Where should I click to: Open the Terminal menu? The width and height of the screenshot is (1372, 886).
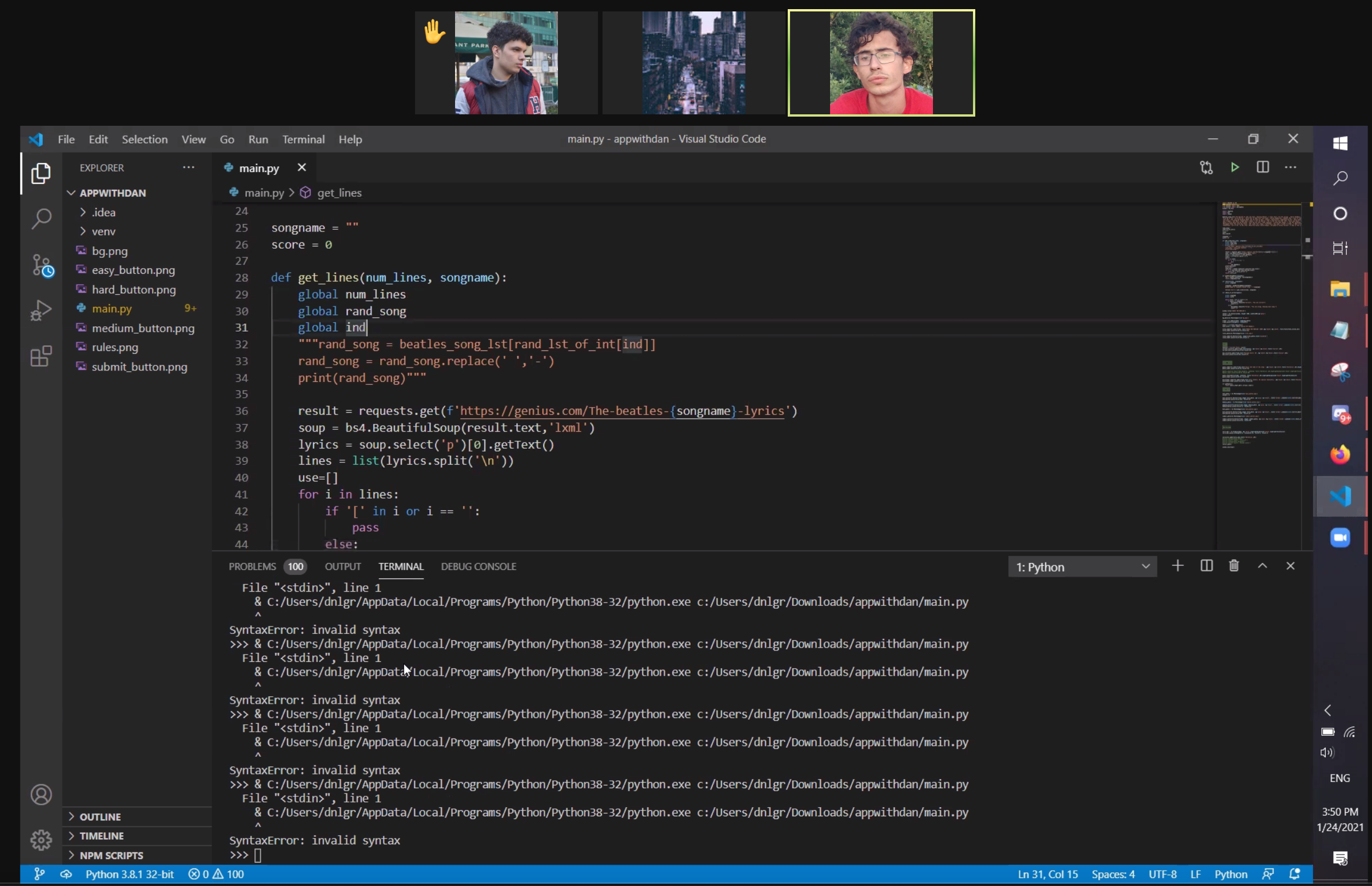tap(303, 139)
